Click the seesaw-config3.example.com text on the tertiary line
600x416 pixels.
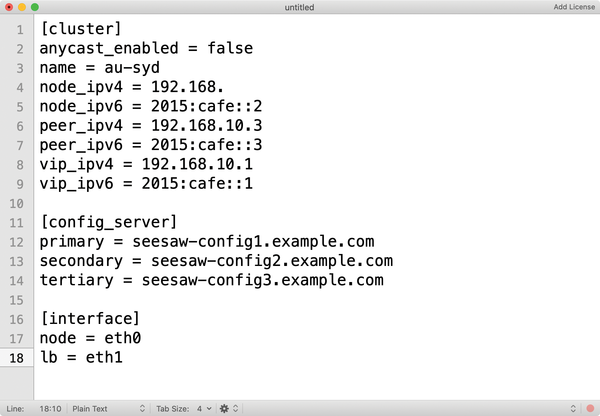click(262, 280)
